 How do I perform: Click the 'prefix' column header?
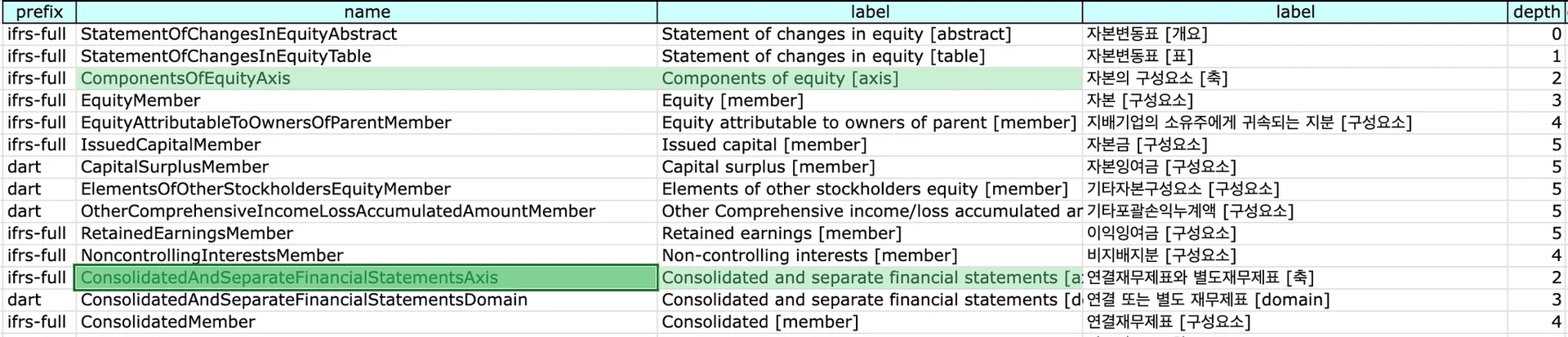pos(38,11)
